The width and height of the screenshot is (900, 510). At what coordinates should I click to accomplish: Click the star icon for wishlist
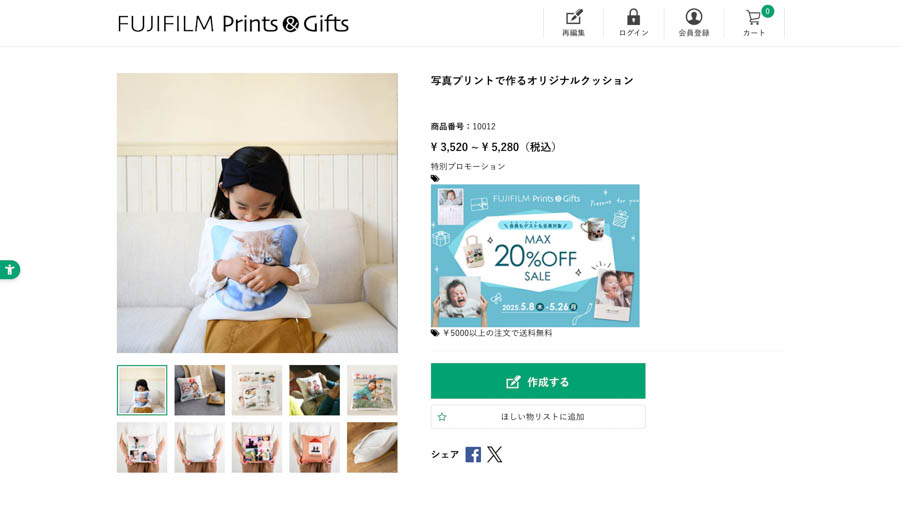click(x=442, y=417)
